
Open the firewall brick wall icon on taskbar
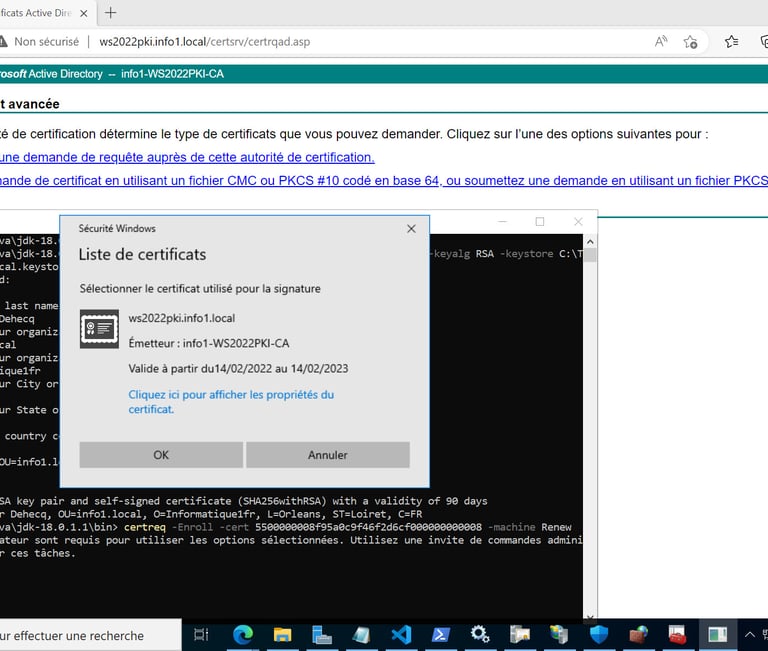[638, 635]
